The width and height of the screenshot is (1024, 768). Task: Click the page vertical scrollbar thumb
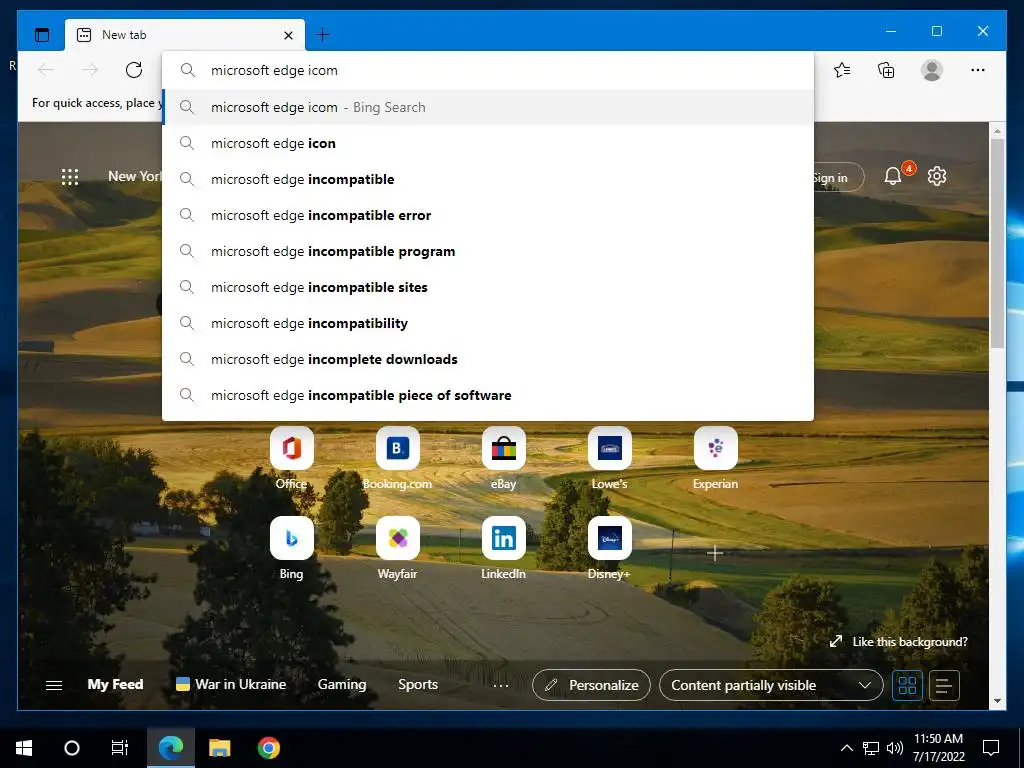(997, 244)
